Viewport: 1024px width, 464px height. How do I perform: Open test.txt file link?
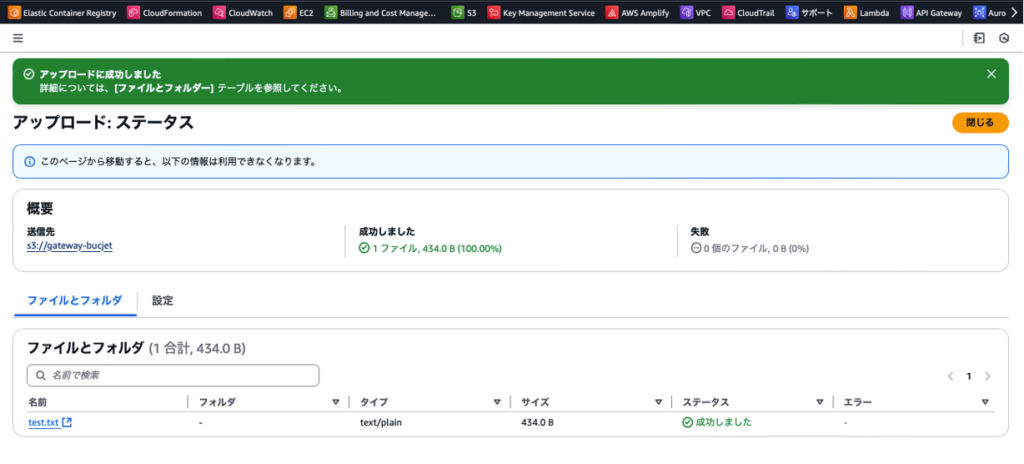44,422
